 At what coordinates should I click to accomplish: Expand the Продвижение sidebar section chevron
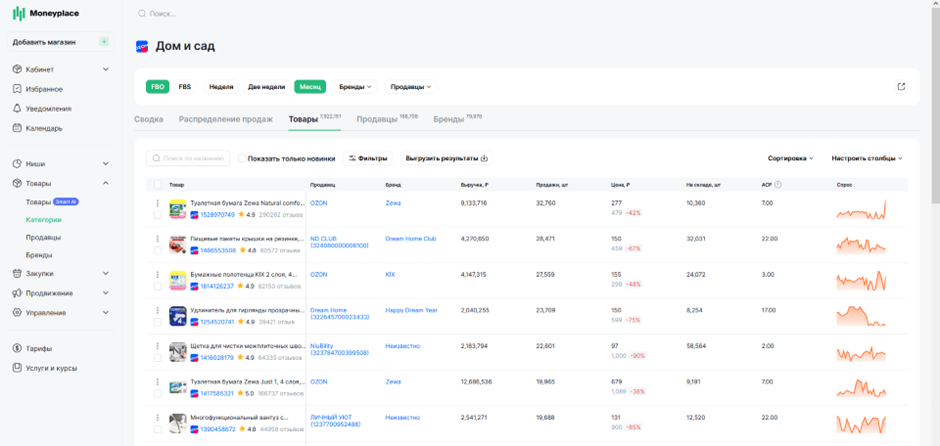click(x=106, y=293)
